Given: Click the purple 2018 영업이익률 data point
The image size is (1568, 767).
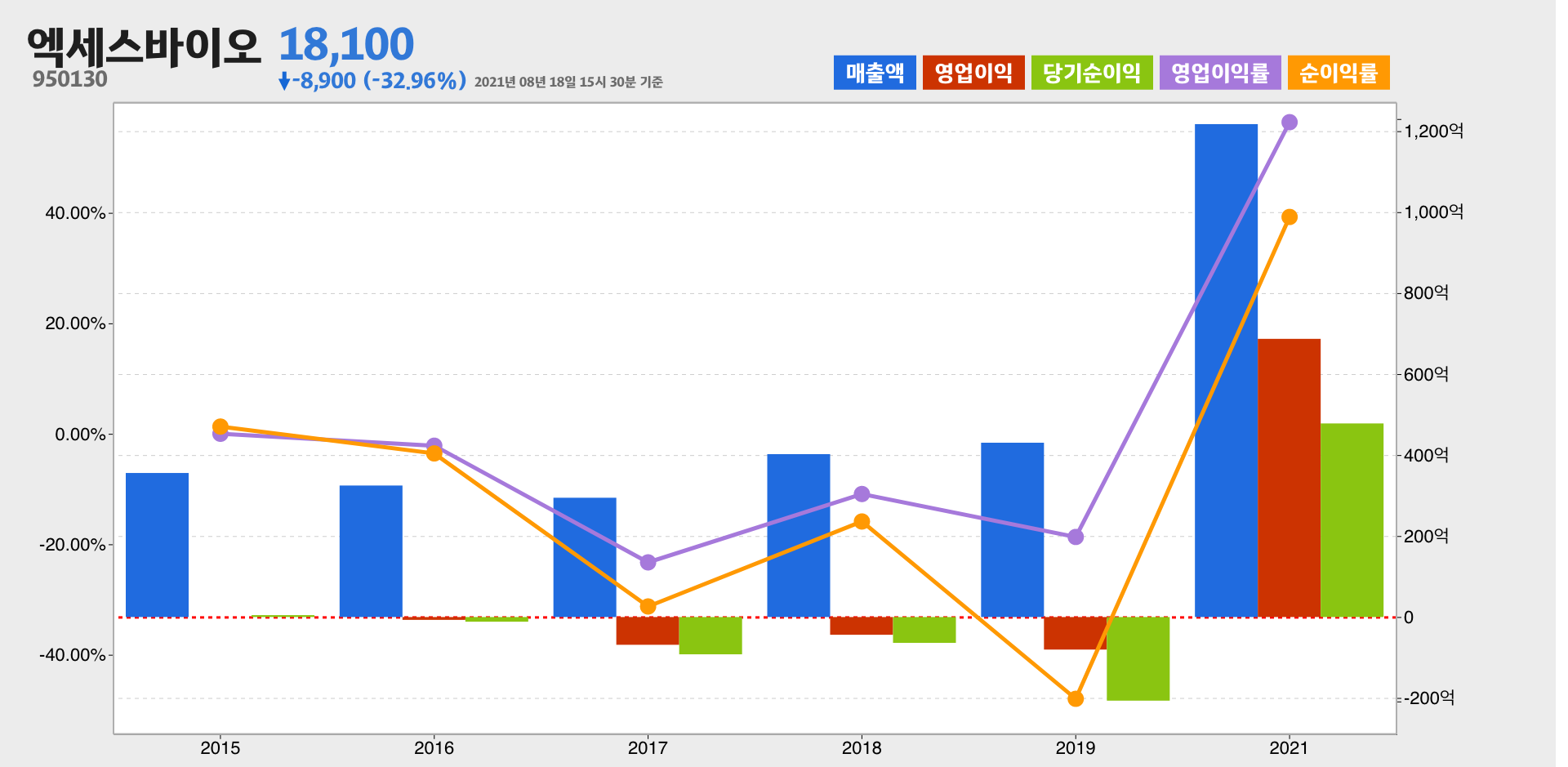Looking at the screenshot, I should 862,494.
